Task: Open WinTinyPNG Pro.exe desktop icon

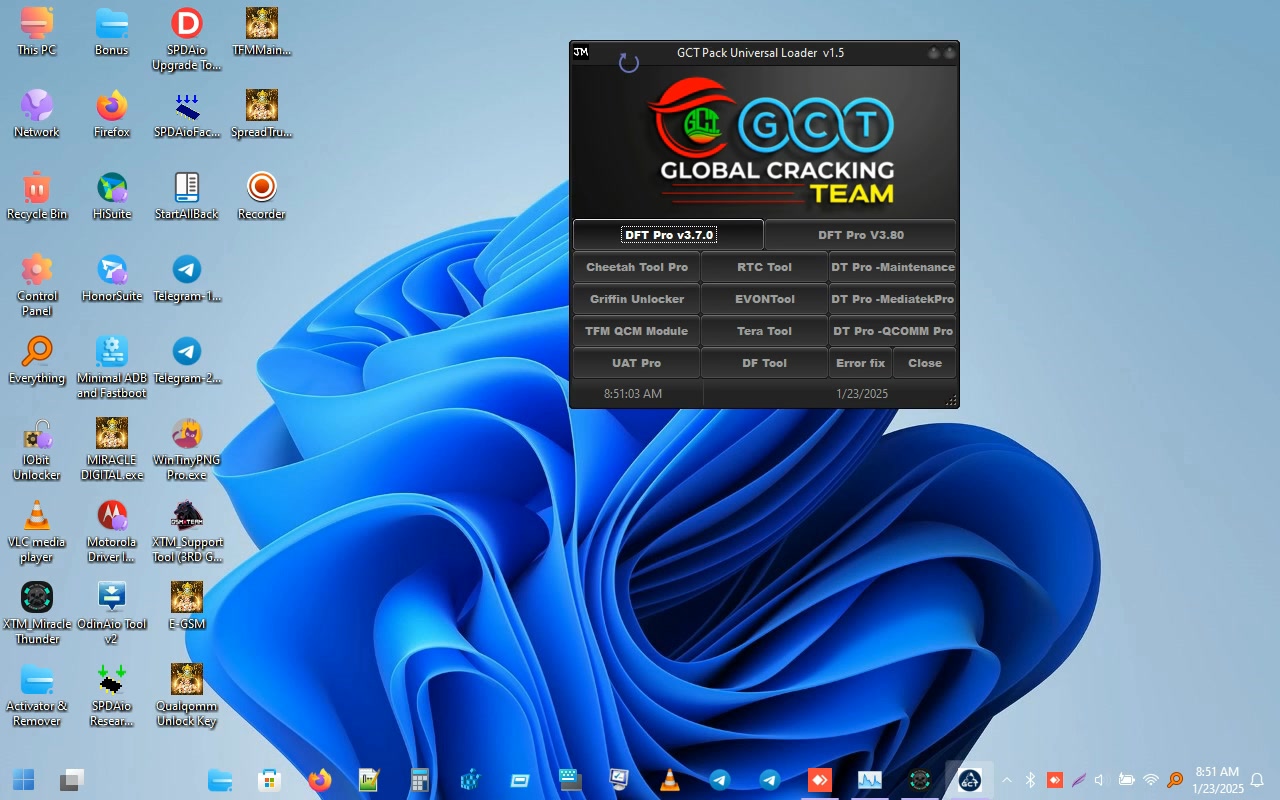Action: coord(187,449)
